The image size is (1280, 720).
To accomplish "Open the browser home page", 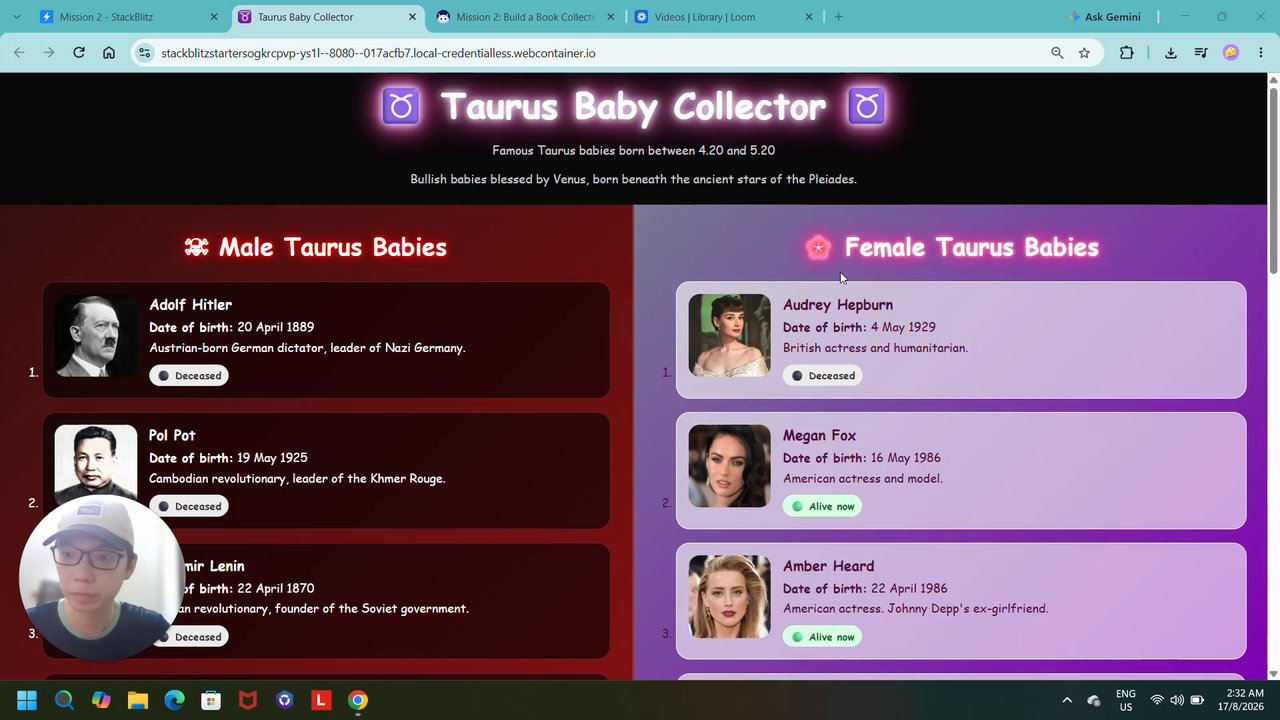I will pos(109,53).
